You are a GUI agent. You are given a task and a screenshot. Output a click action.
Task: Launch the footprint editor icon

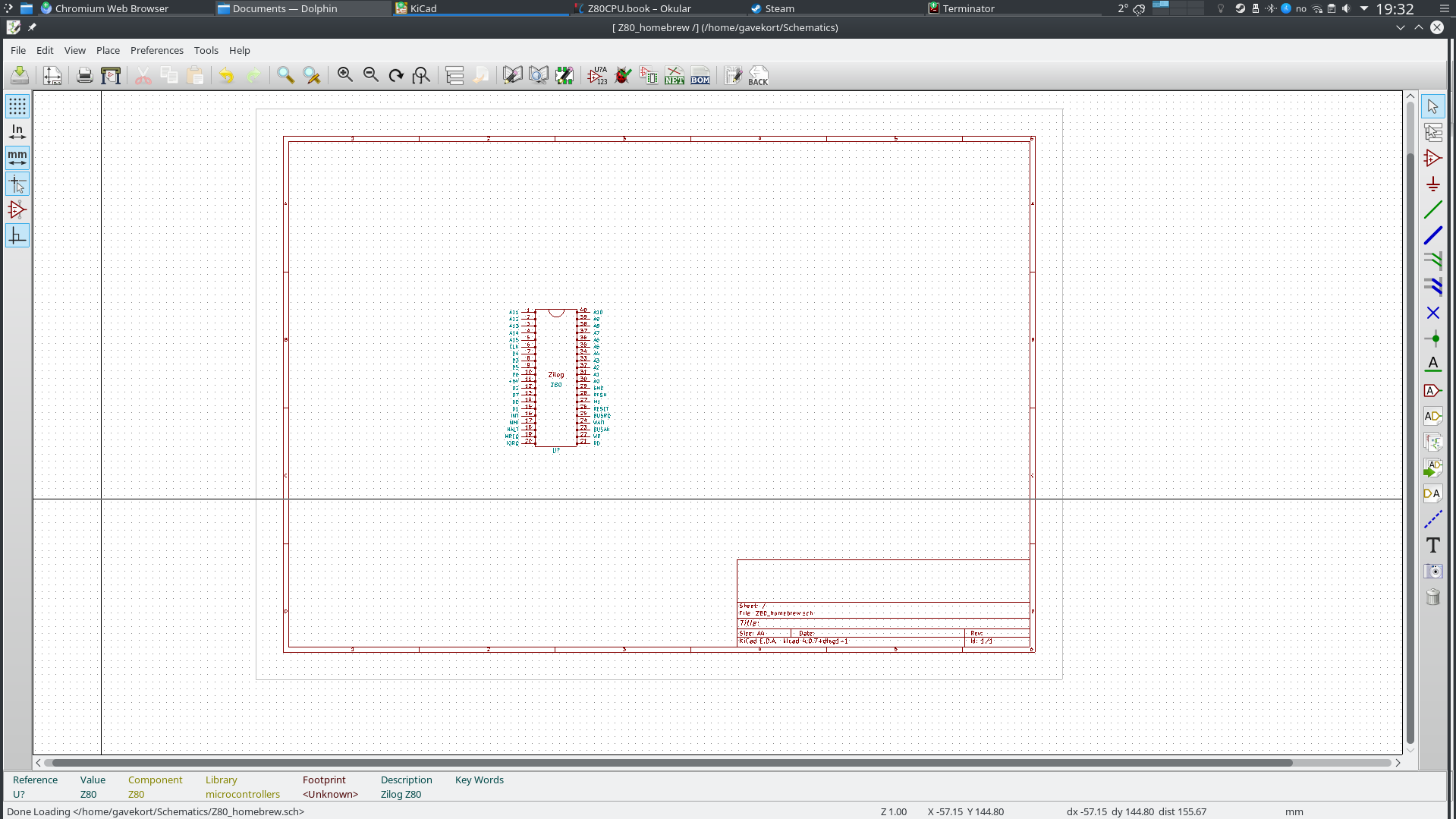564,75
